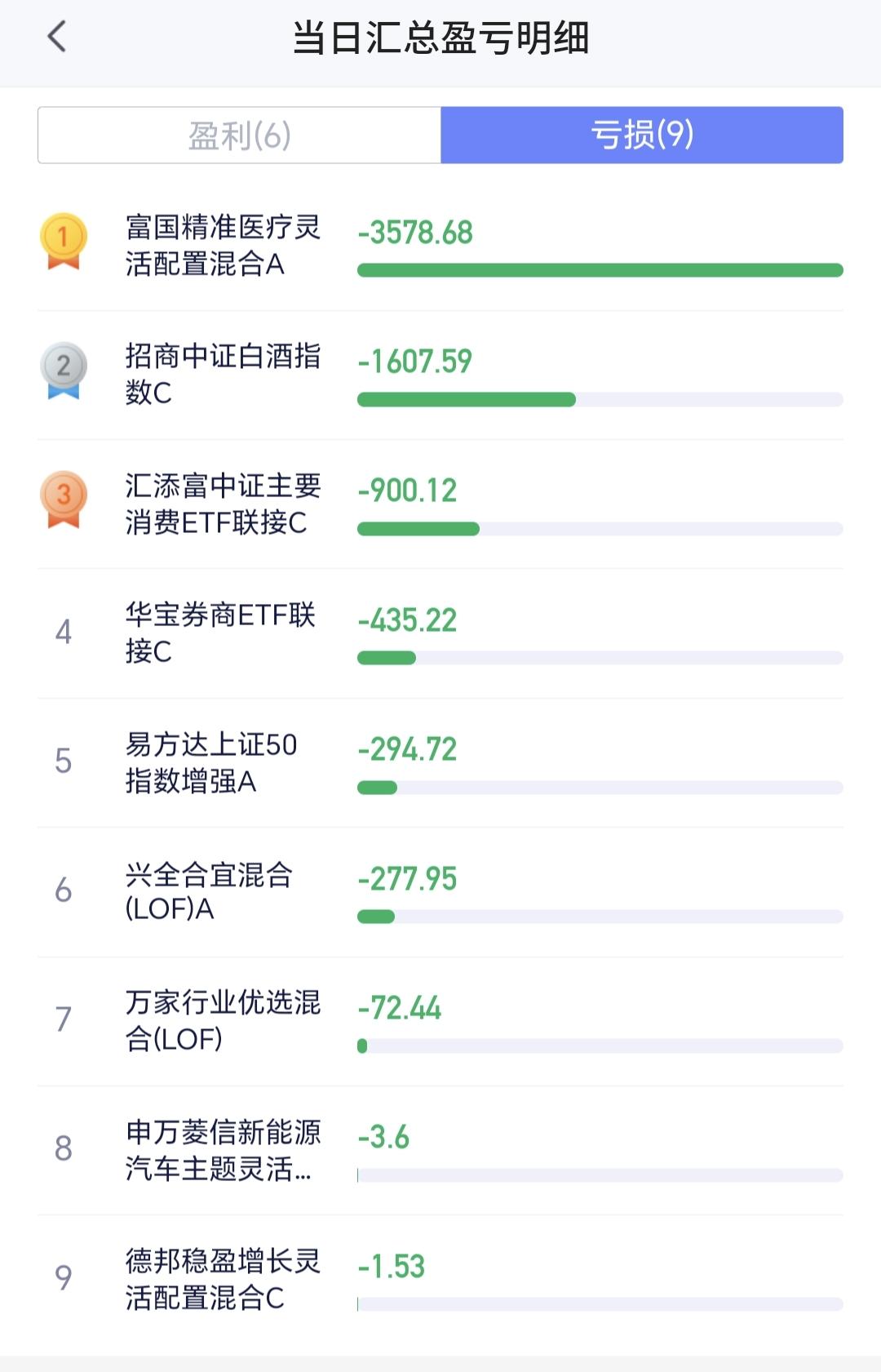View 兴全合宜混合(LOF)A details
Image resolution: width=881 pixels, height=1372 pixels.
[x=209, y=891]
